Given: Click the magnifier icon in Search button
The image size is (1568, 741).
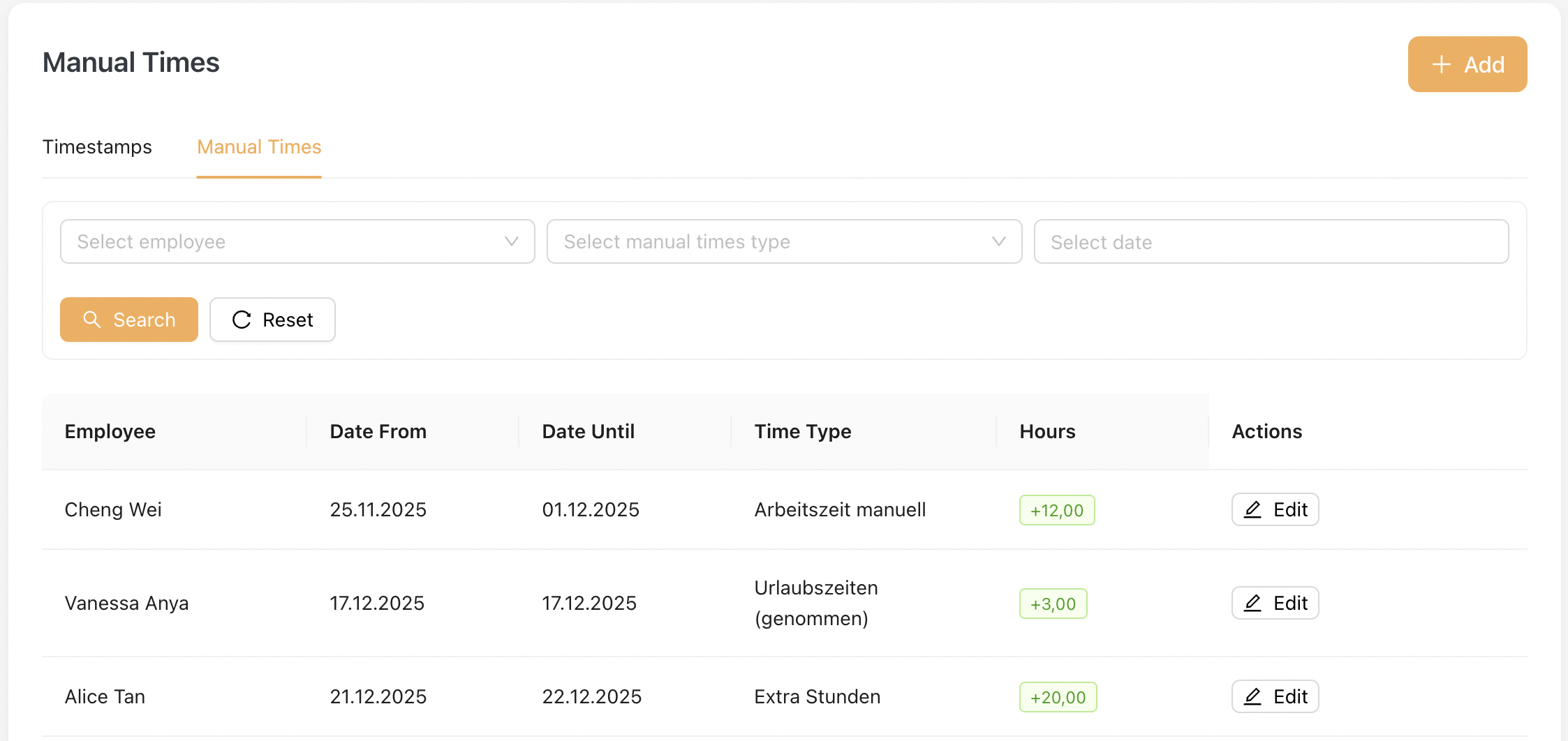Looking at the screenshot, I should tap(91, 320).
